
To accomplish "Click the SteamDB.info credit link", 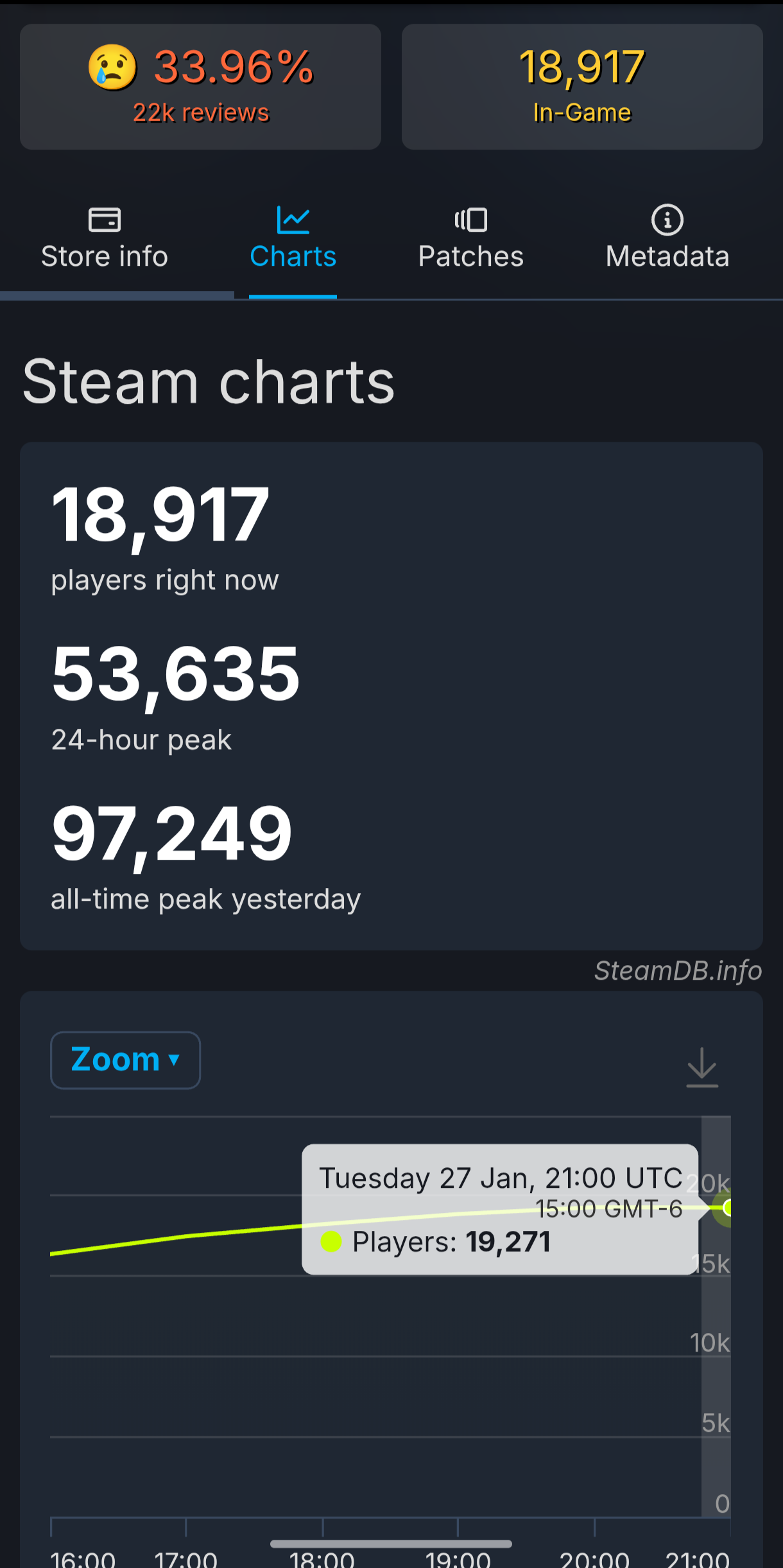I will click(x=678, y=971).
